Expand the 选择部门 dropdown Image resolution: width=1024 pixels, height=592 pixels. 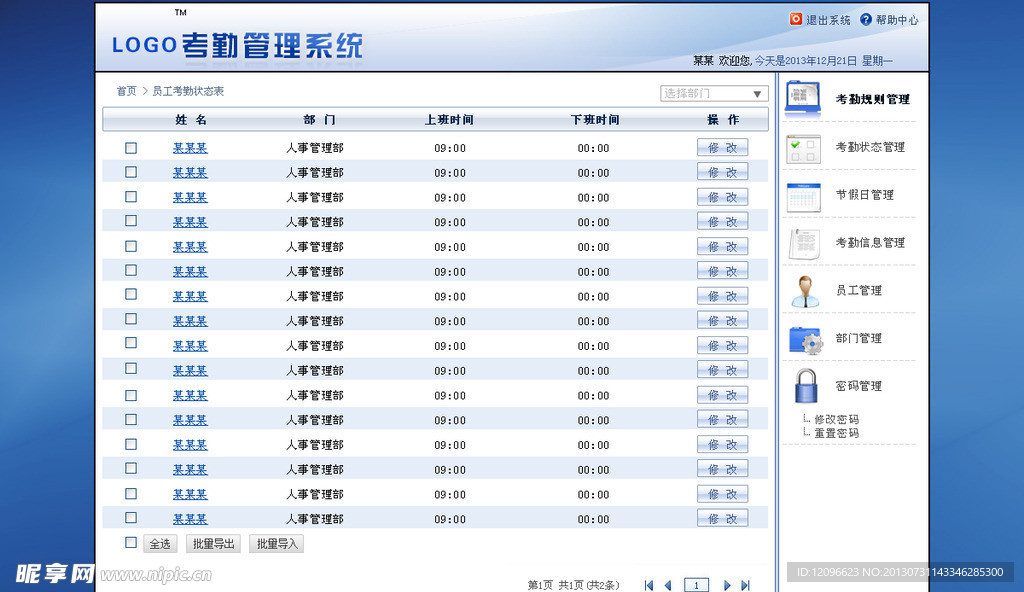click(x=714, y=93)
